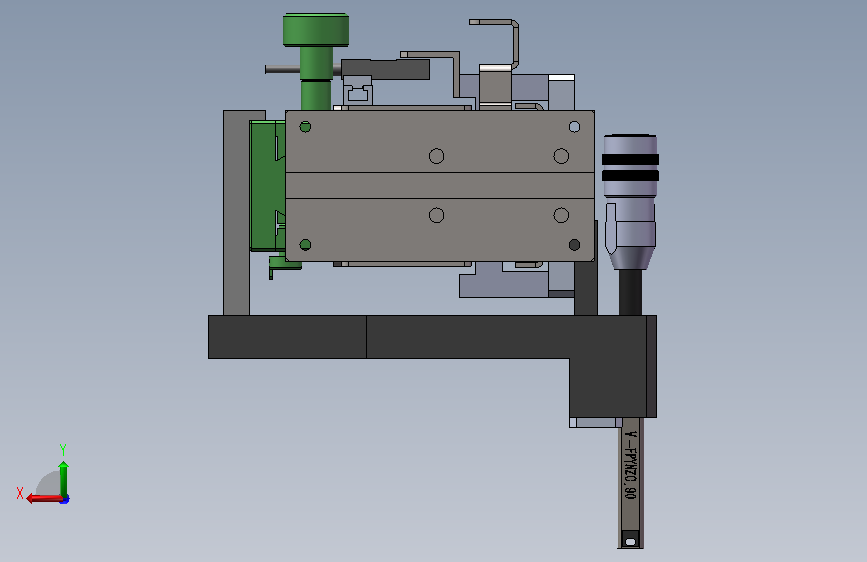867x562 pixels.
Task: Select the tall gray vertical support post
Action: (x=236, y=213)
